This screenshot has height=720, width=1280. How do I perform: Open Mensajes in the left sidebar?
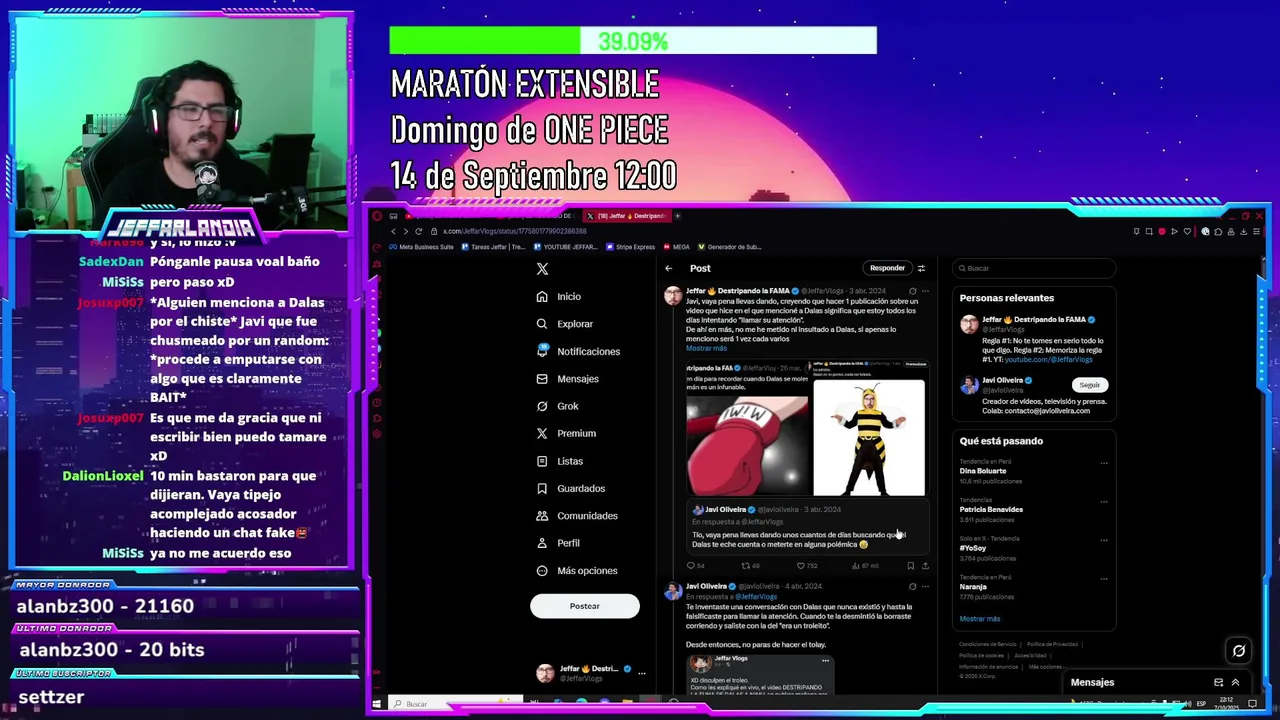click(567, 379)
